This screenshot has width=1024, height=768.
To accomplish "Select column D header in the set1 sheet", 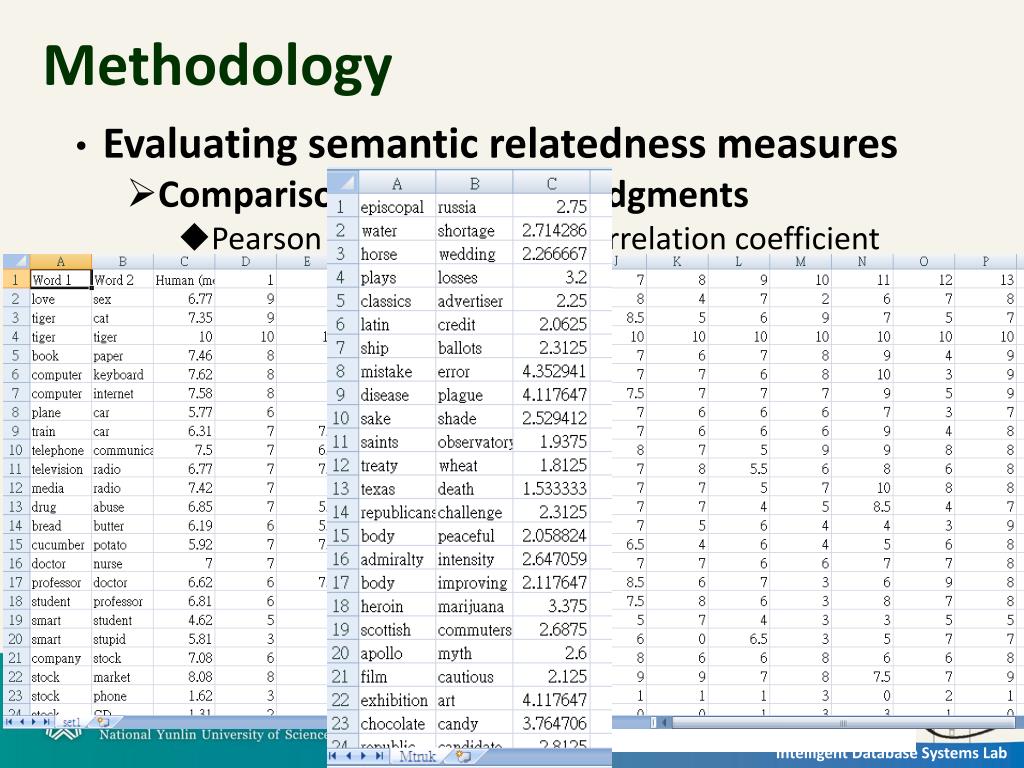I will [246, 261].
